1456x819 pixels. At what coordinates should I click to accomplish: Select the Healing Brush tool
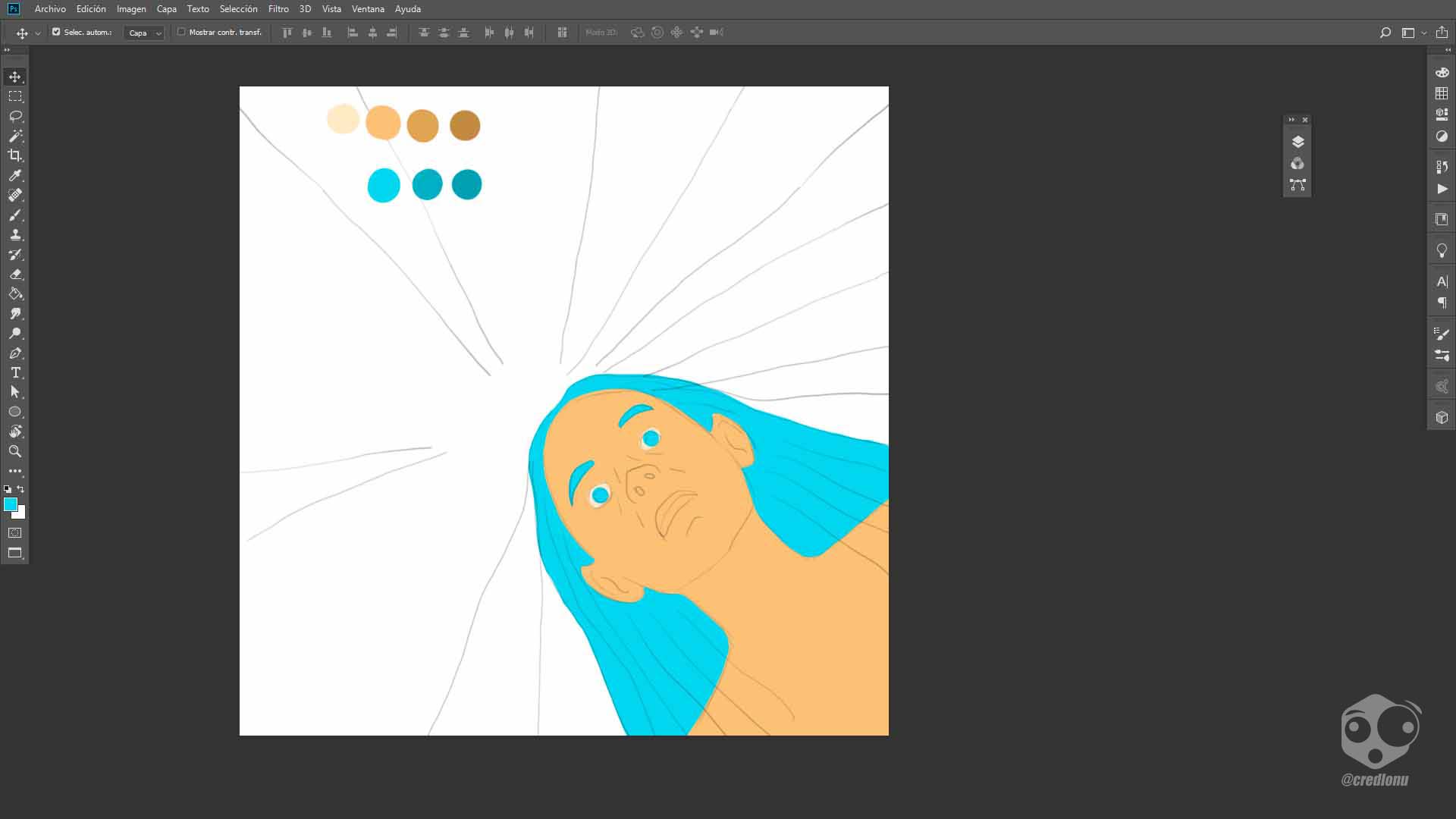15,195
